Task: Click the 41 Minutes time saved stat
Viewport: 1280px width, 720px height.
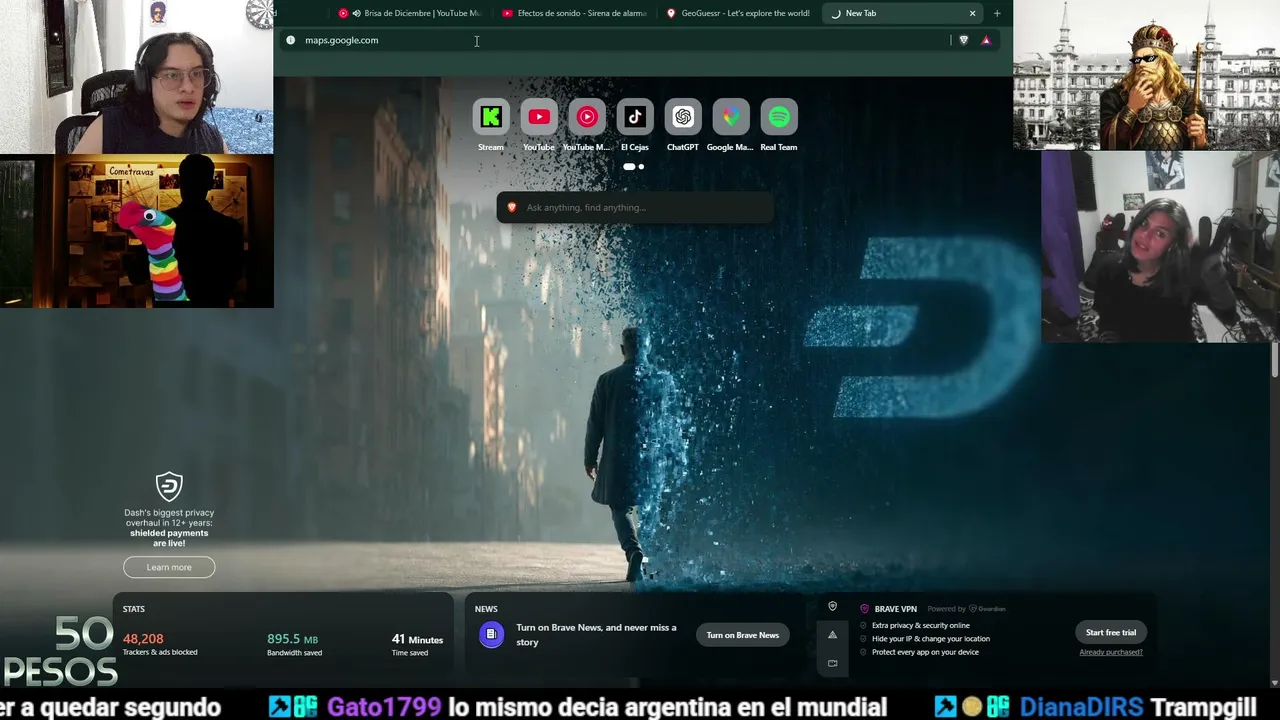Action: 417,644
